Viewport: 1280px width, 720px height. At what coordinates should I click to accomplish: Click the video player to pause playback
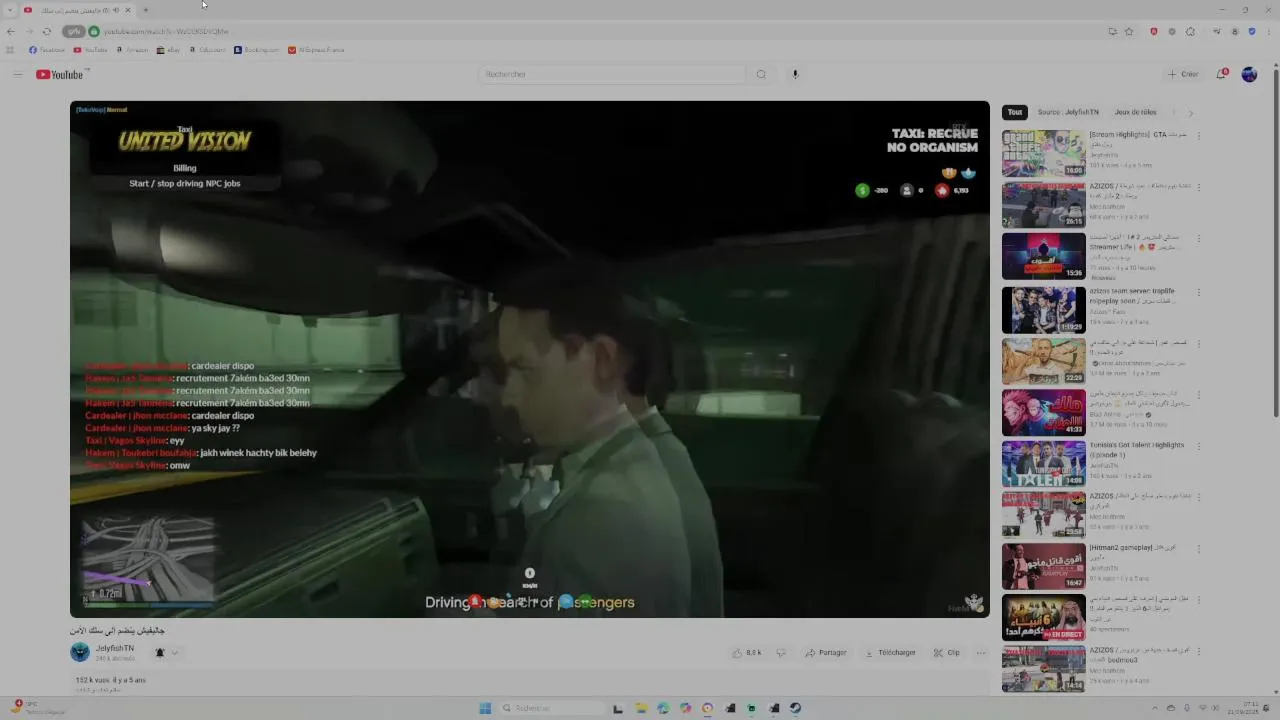click(529, 359)
